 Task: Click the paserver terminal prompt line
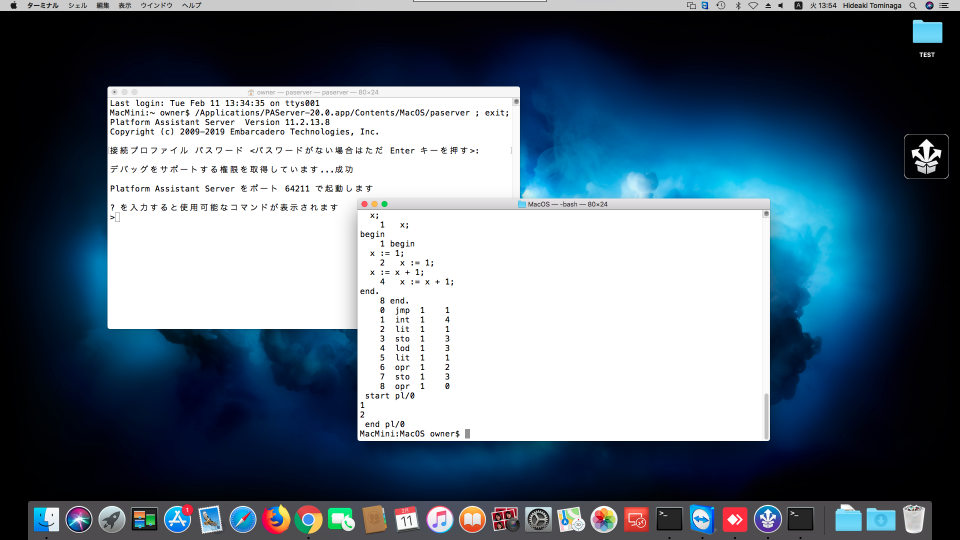(116, 217)
